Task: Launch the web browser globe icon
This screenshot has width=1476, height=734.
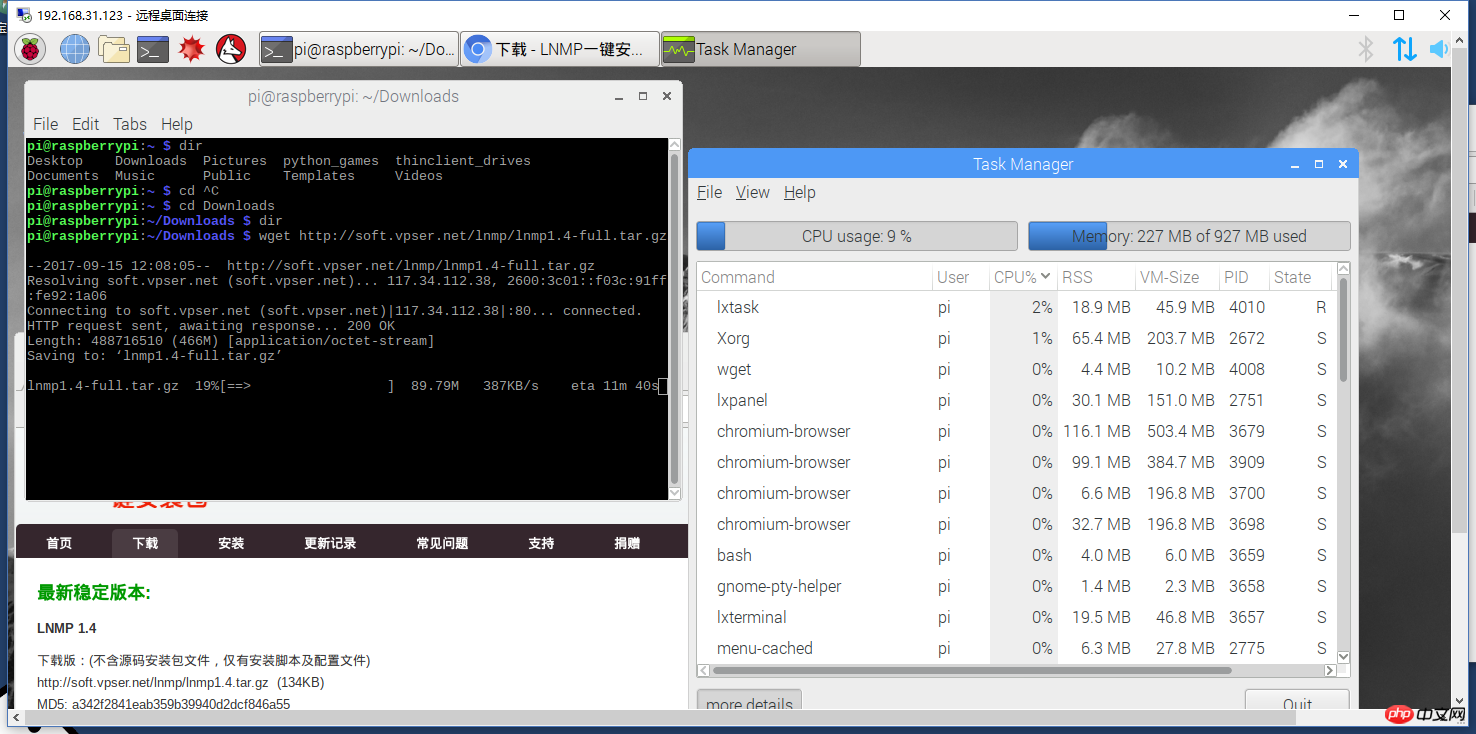Action: click(75, 49)
